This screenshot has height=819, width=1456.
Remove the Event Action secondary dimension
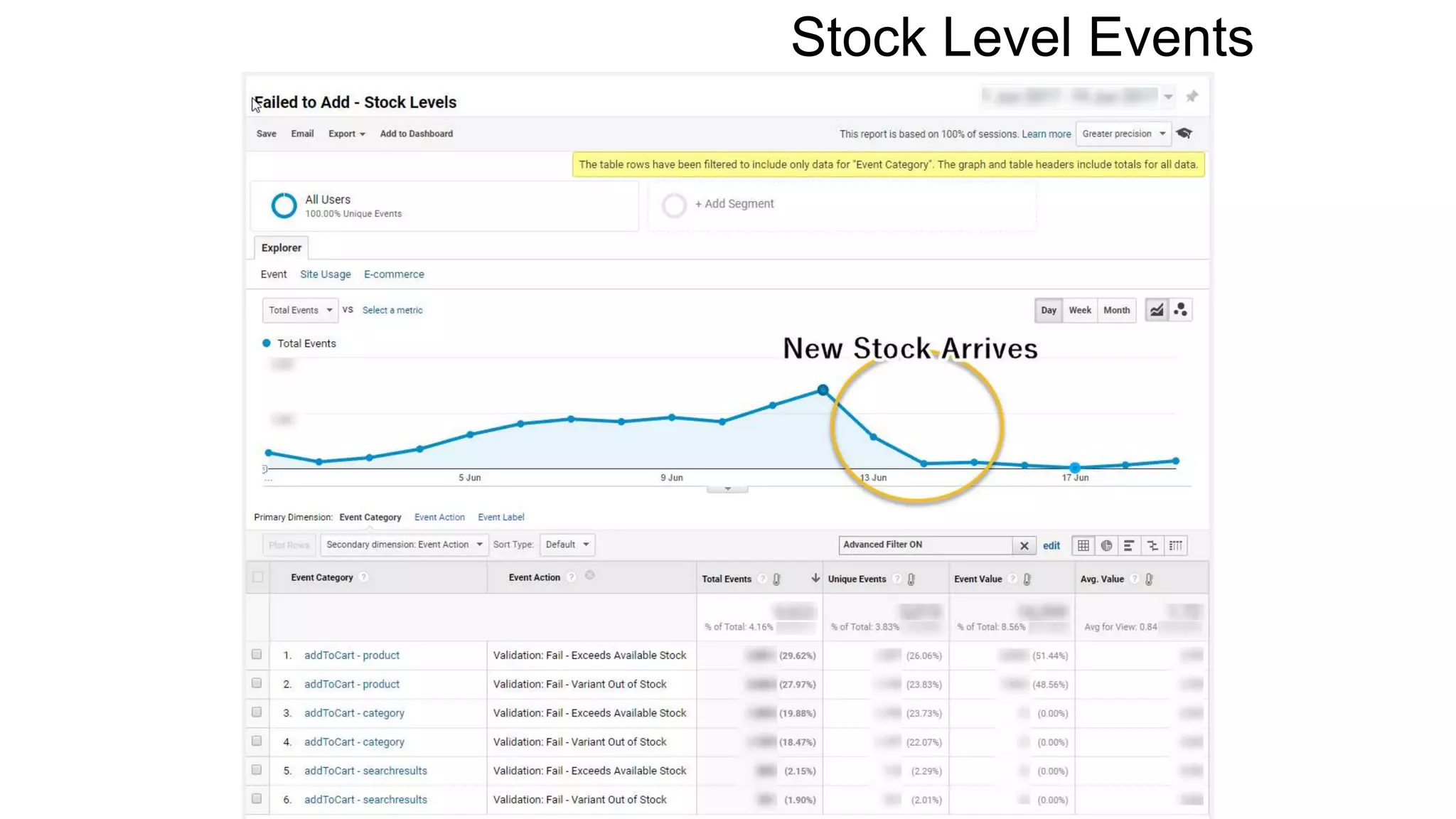pyautogui.click(x=590, y=575)
